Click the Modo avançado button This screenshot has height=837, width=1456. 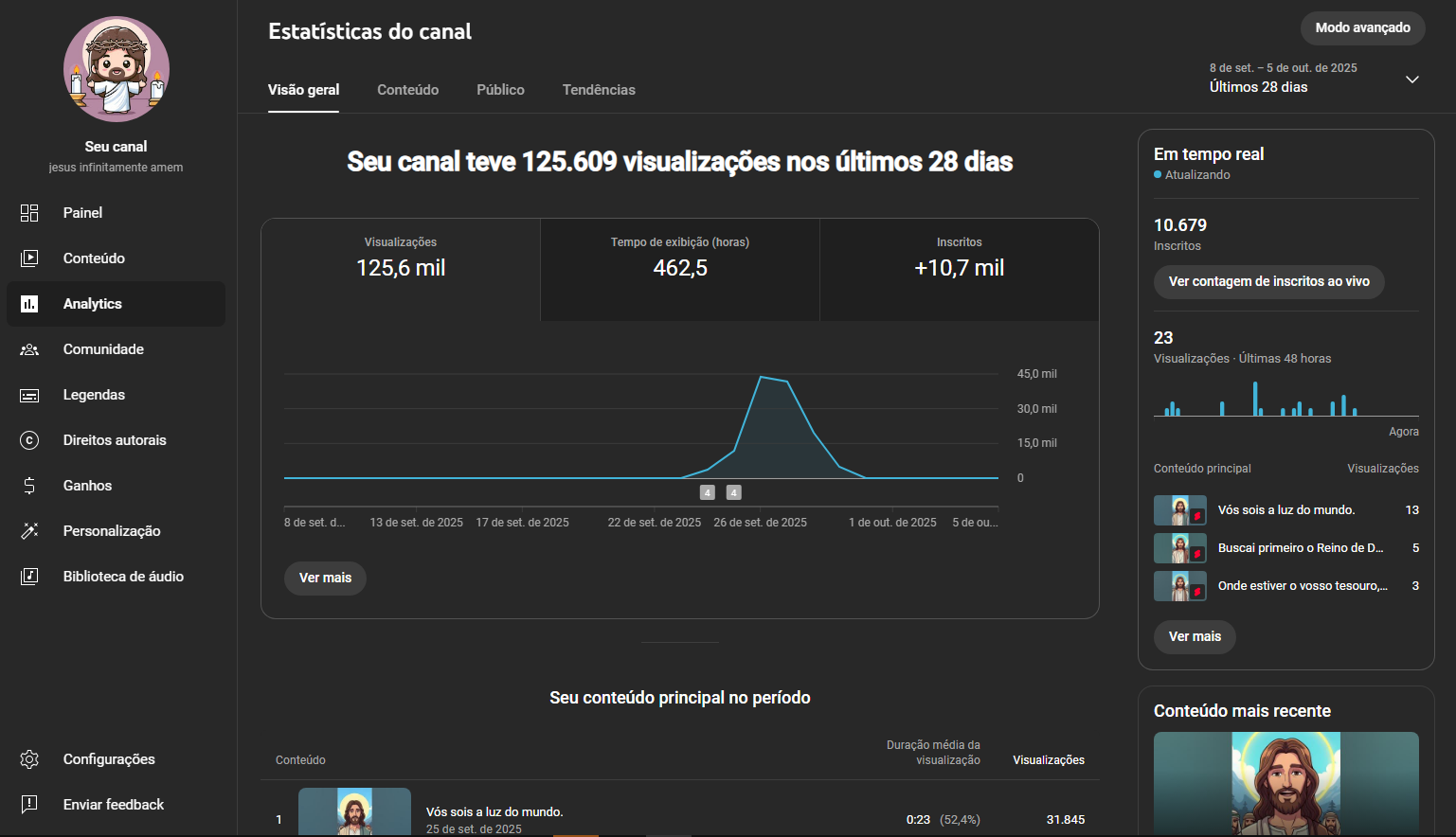(1362, 28)
